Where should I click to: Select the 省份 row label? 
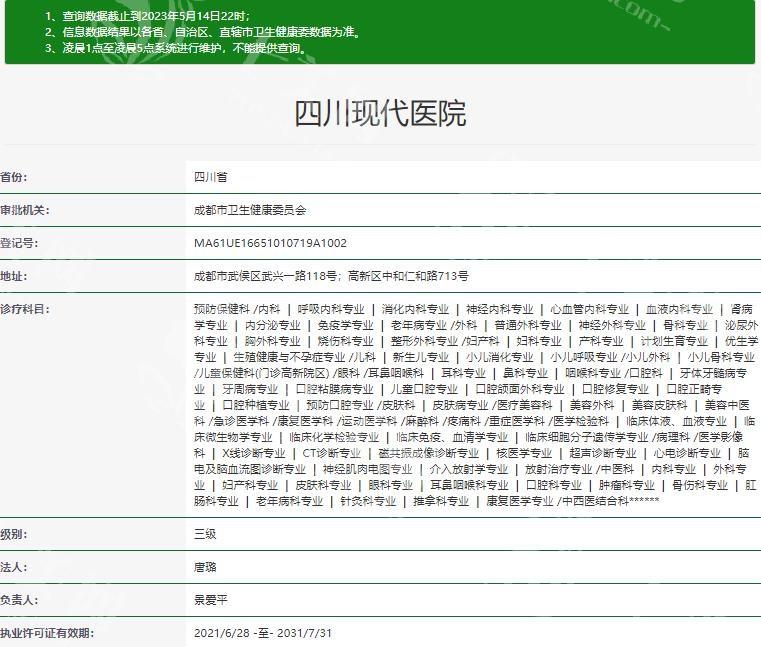click(x=14, y=177)
